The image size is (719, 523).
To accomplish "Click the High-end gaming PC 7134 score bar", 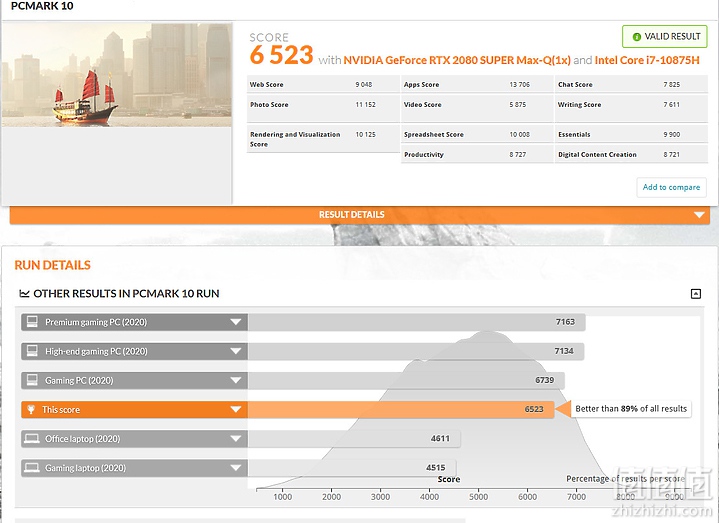I will 416,351.
